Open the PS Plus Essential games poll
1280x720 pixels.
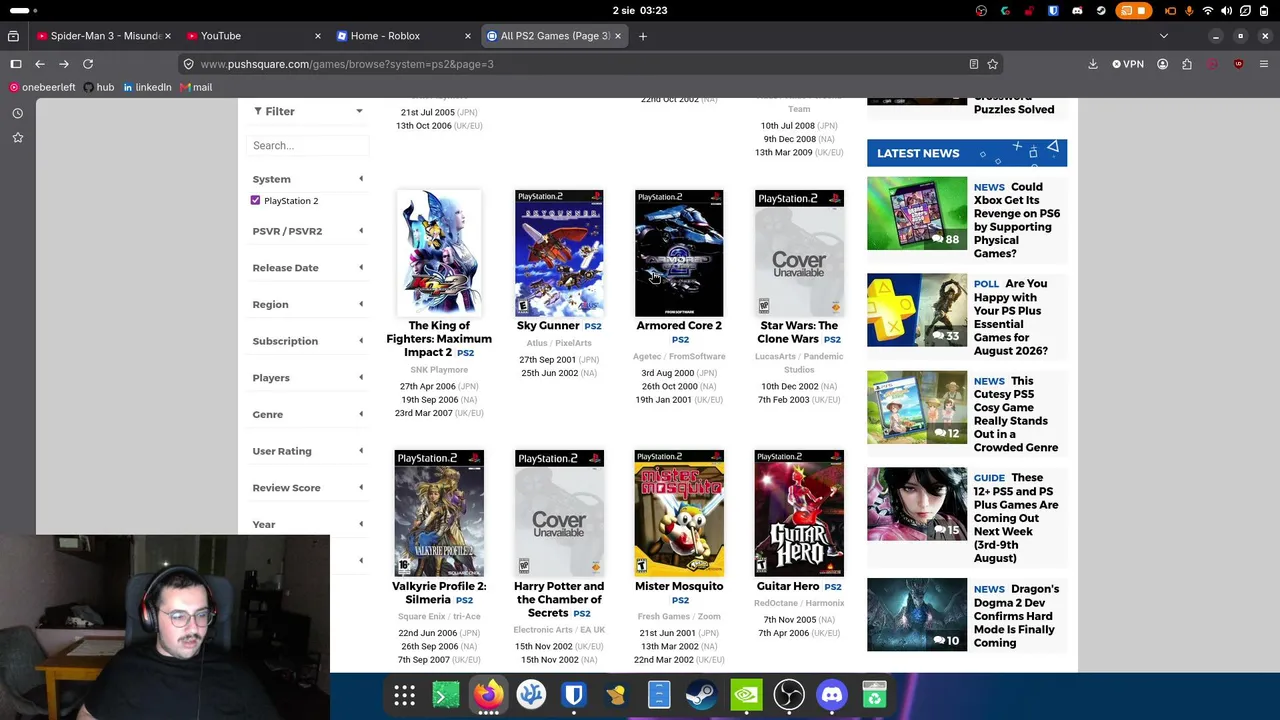(1011, 317)
